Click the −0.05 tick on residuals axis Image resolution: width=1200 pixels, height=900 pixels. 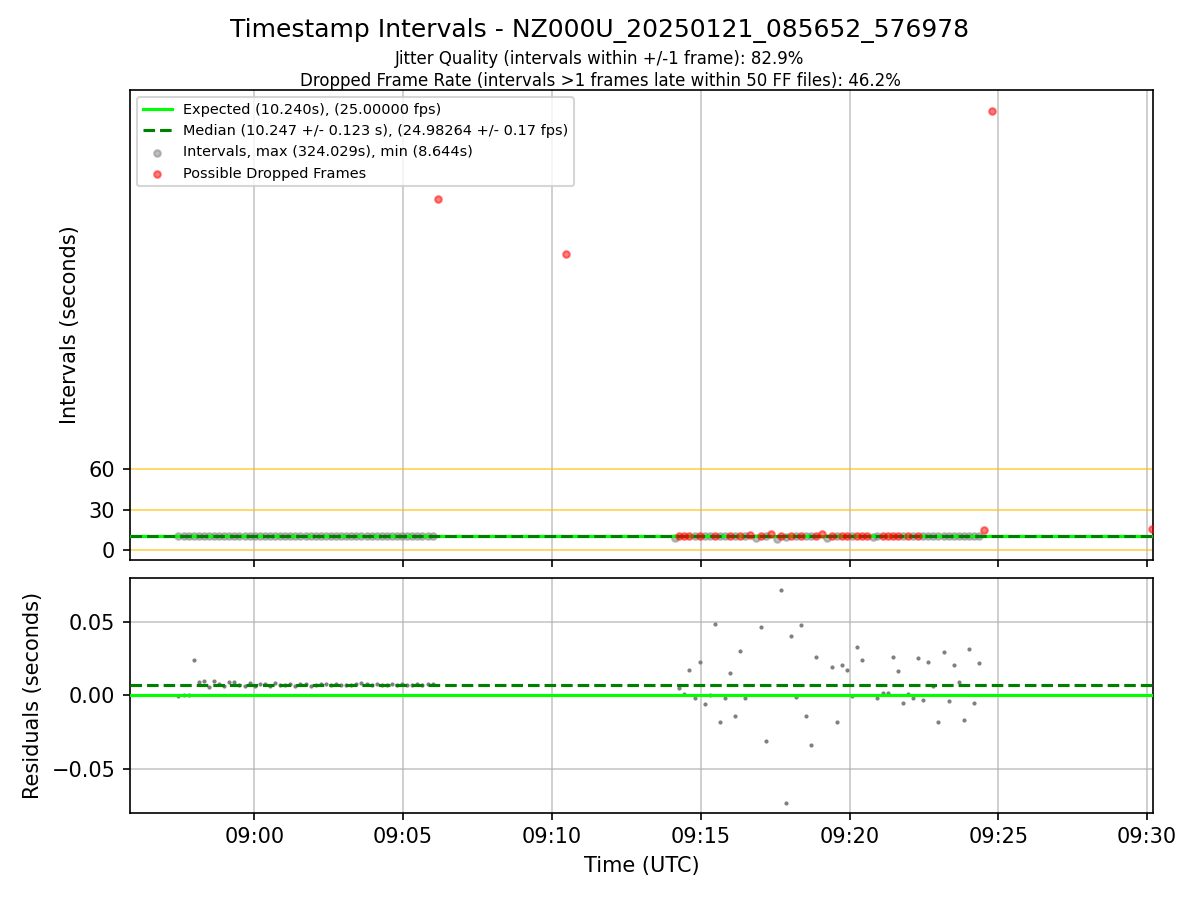[x=85, y=769]
